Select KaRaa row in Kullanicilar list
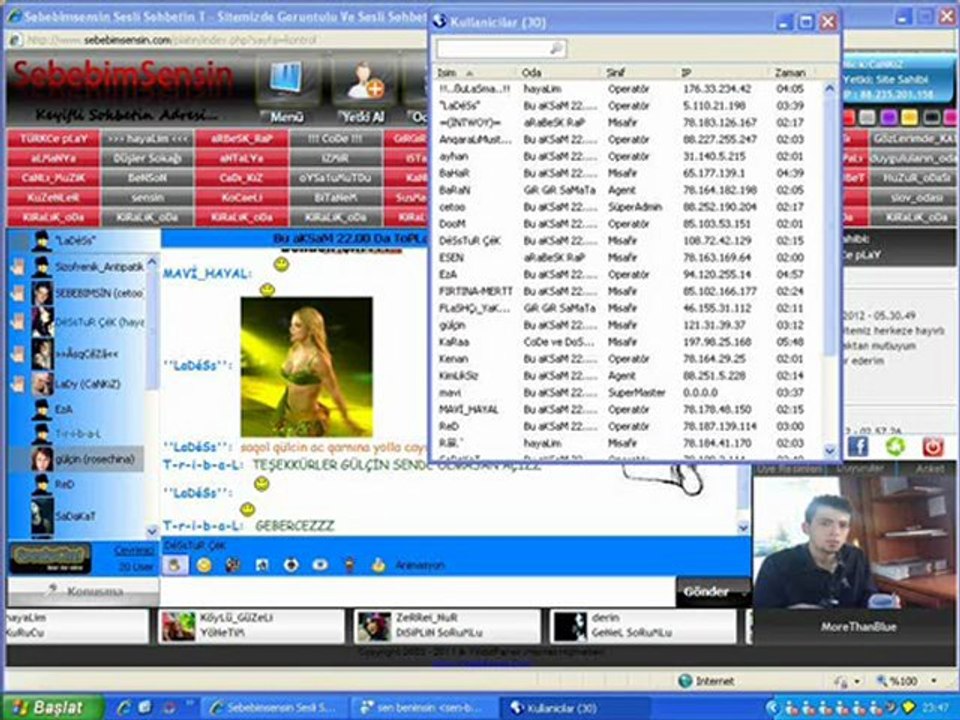Screen dimensions: 960x720 coord(628,342)
